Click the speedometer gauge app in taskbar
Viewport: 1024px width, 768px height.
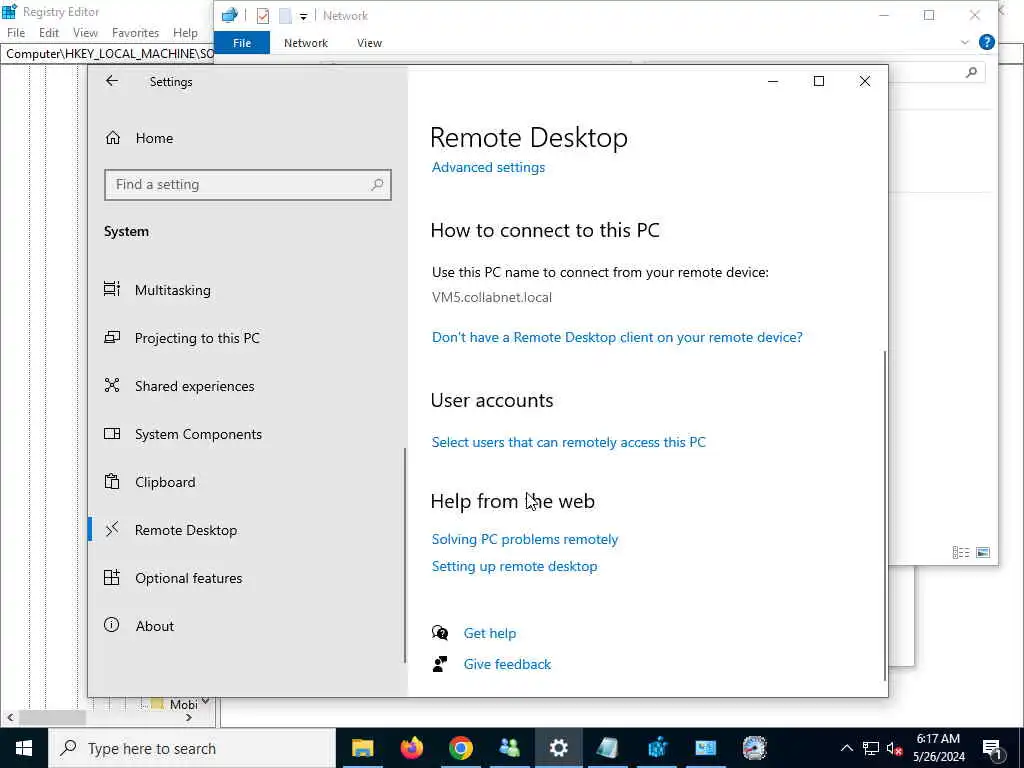click(754, 748)
